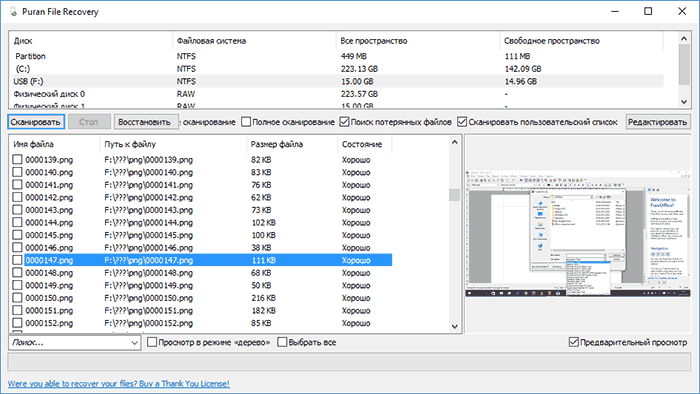Click the file list scroll down arrow

click(x=454, y=326)
